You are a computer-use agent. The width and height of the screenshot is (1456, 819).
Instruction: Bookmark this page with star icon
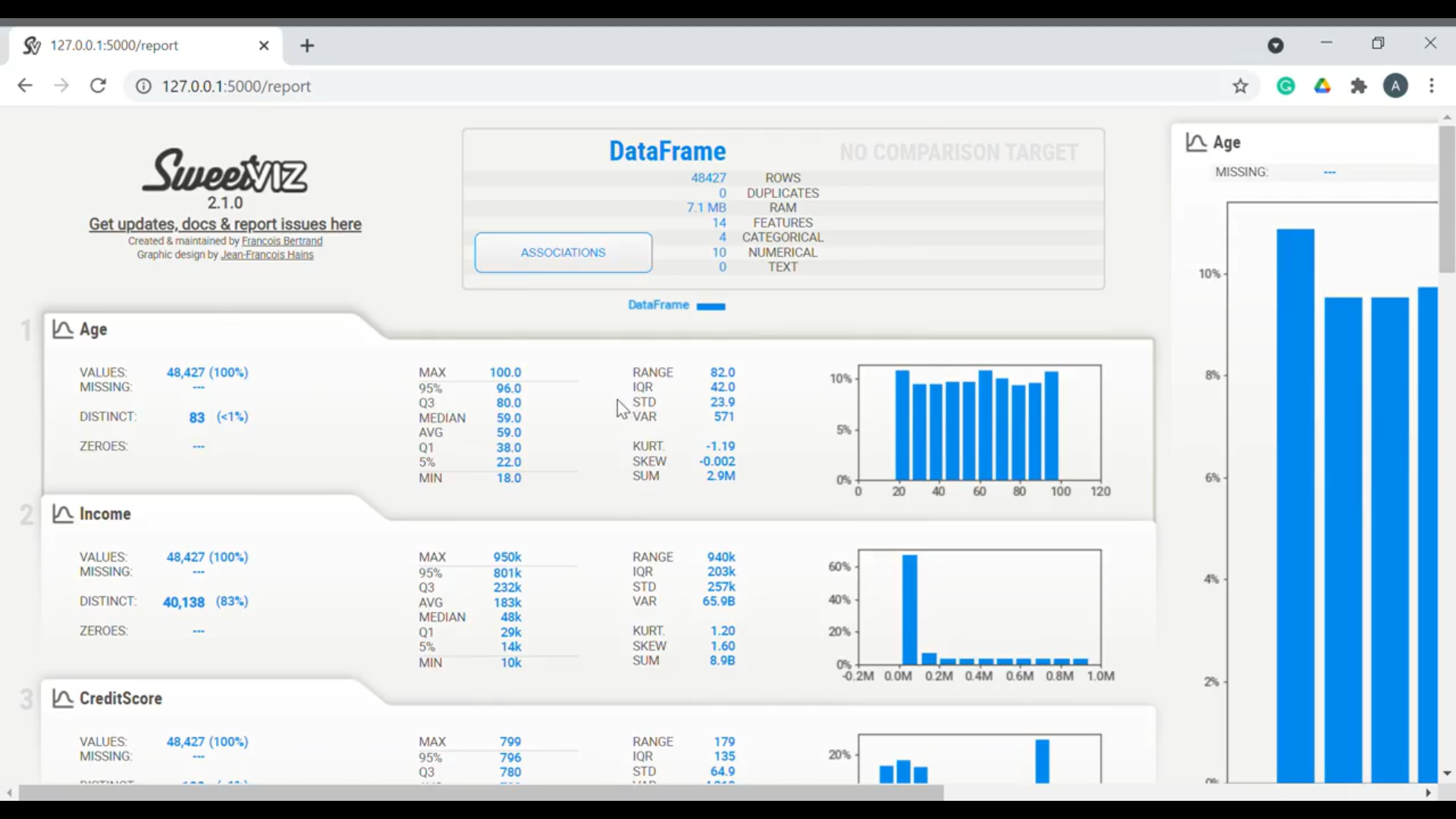pyautogui.click(x=1241, y=86)
